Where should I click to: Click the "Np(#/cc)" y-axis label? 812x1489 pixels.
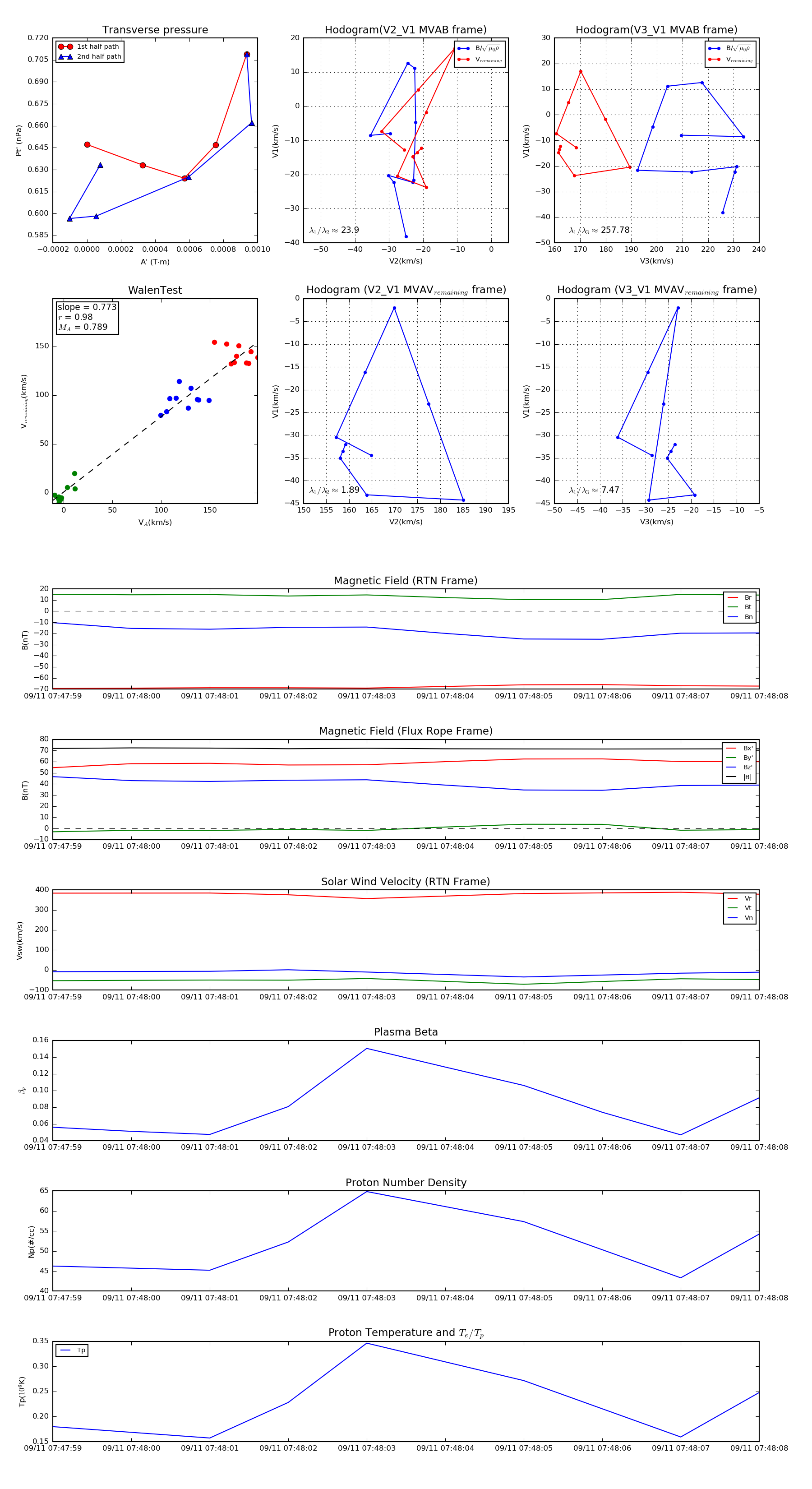click(31, 1242)
